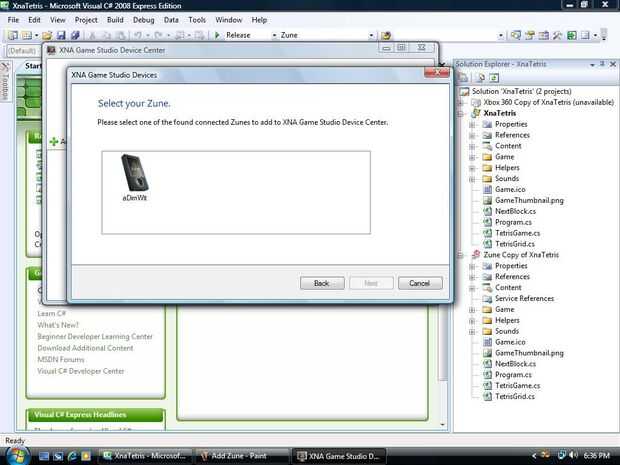
Task: Select the aDmWit Zune device icon
Action: pos(134,178)
